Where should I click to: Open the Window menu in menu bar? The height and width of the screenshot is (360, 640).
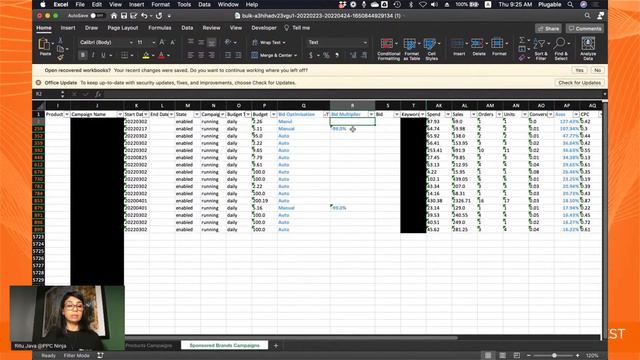tap(228, 4)
